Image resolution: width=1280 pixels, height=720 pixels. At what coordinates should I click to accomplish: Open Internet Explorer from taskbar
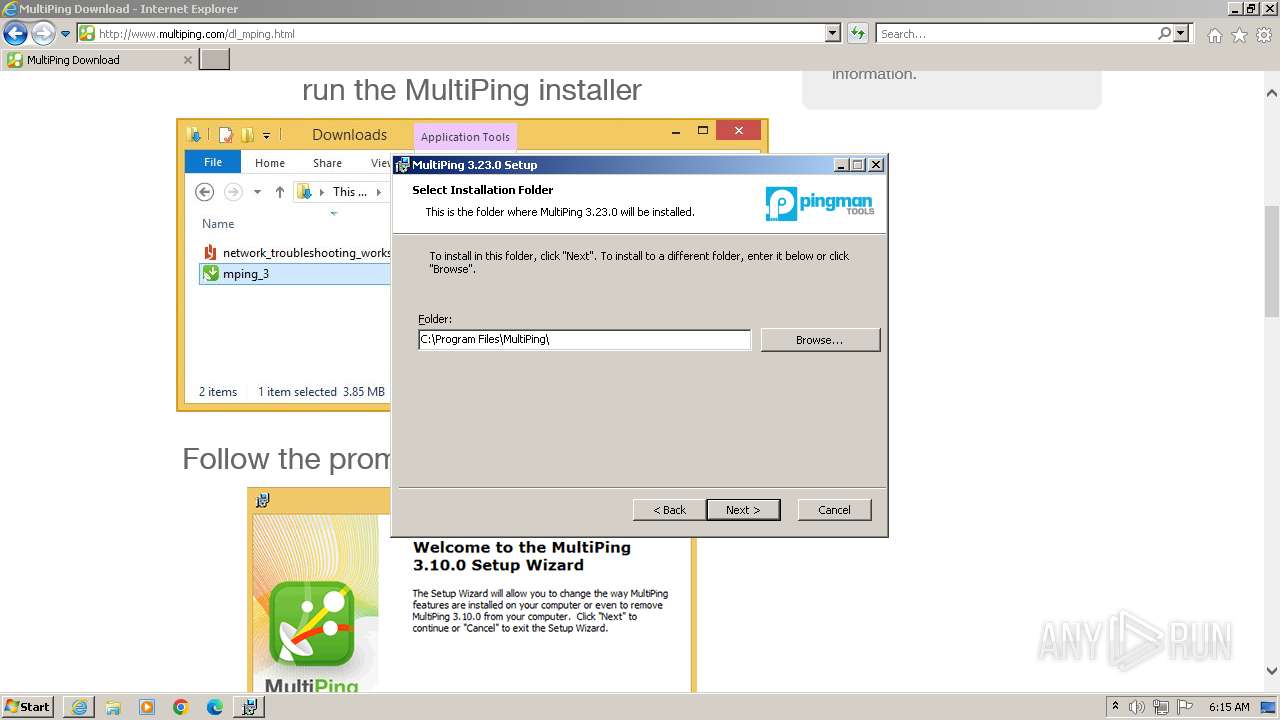pyautogui.click(x=79, y=707)
